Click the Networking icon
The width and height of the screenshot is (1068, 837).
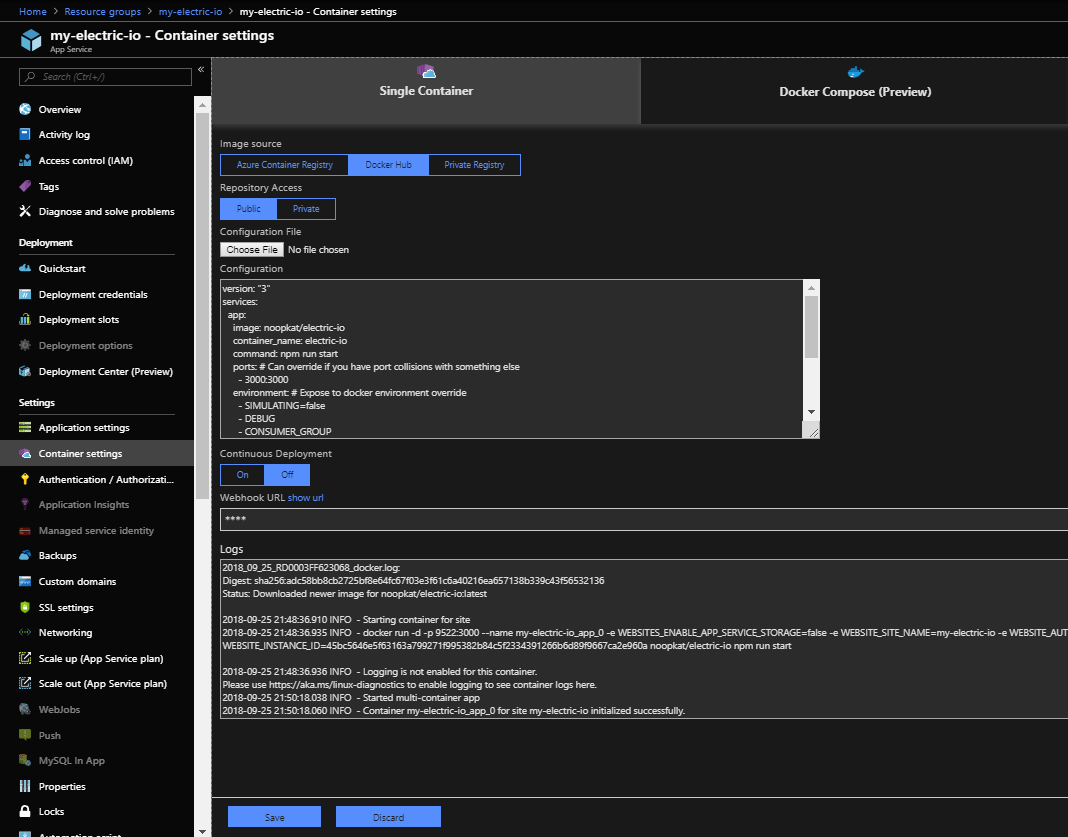point(25,632)
